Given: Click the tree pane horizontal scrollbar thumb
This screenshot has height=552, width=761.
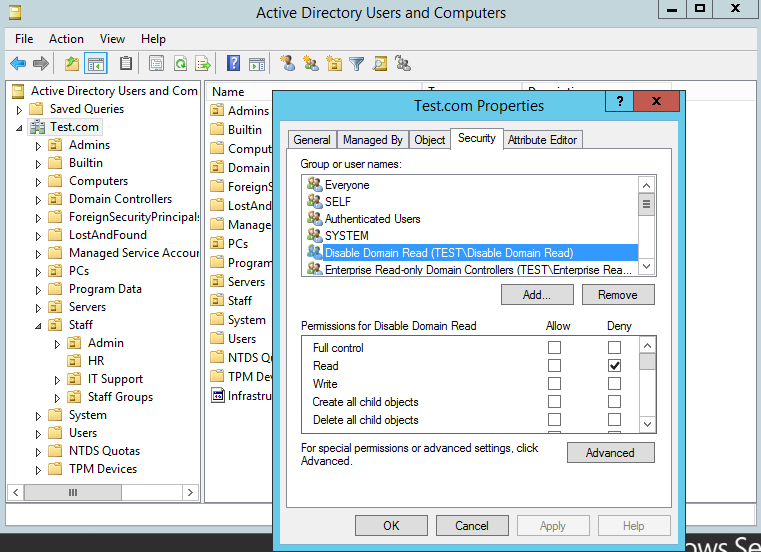Looking at the screenshot, I should pos(73,492).
